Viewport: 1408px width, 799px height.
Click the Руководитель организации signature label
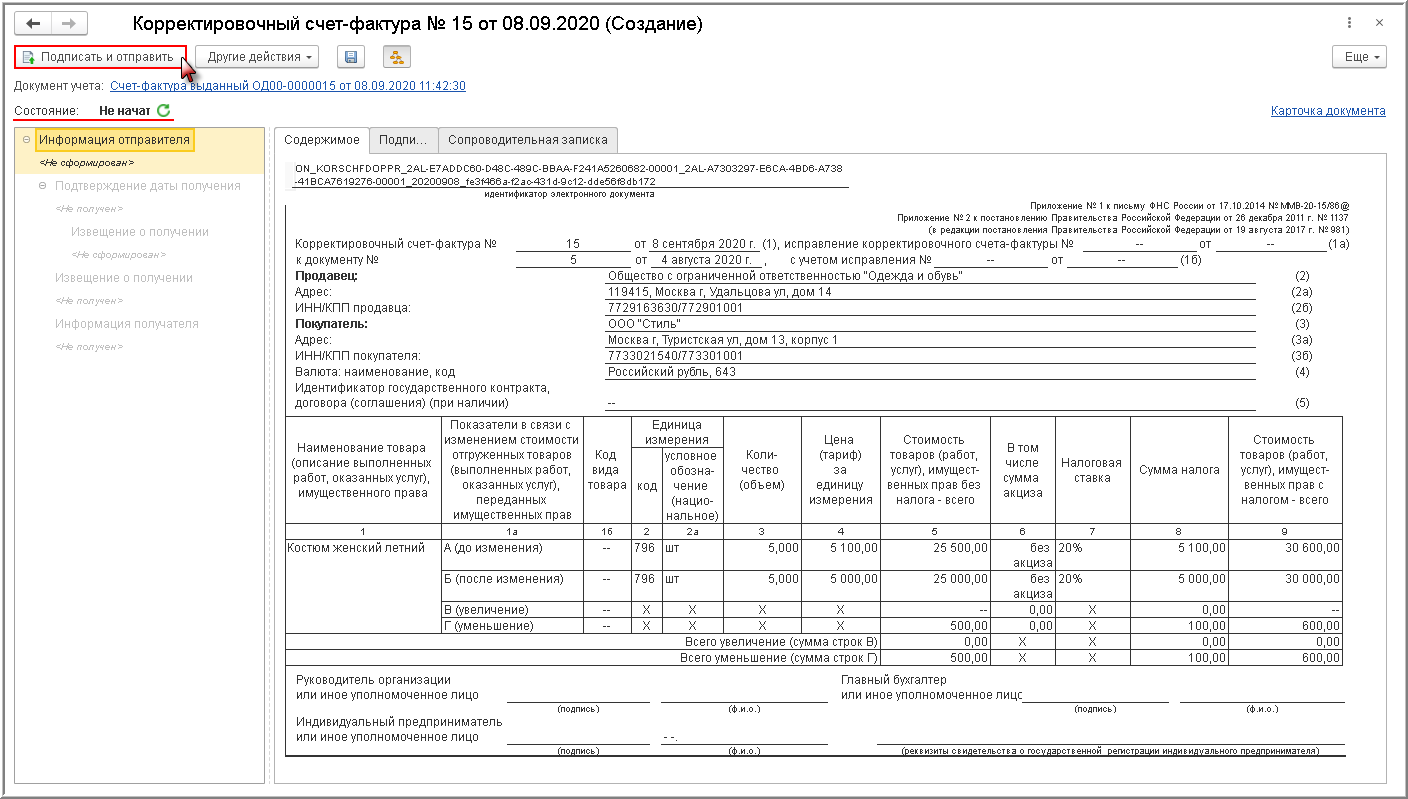tap(373, 680)
